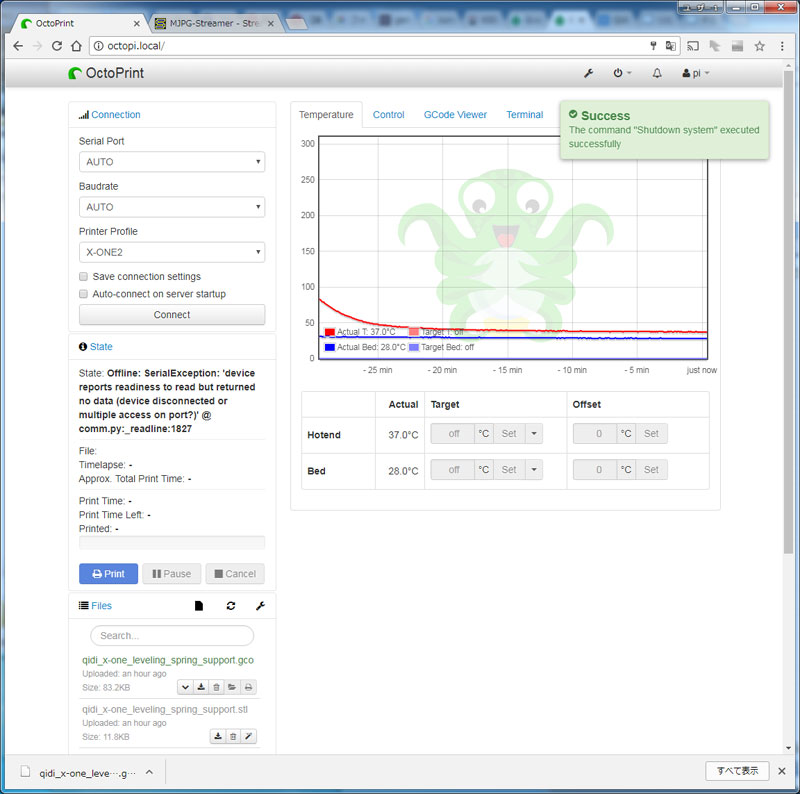
Task: Click the Connect button
Action: [x=172, y=315]
